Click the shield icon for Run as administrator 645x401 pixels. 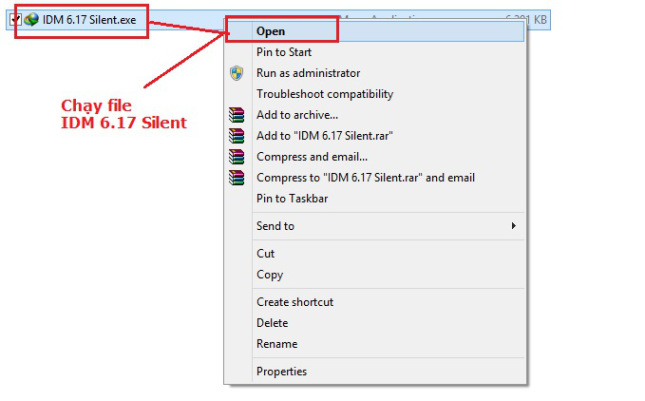(x=237, y=73)
